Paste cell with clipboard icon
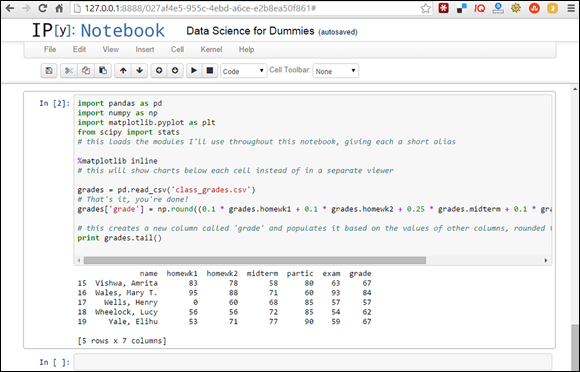580x372 pixels. pyautogui.click(x=103, y=71)
